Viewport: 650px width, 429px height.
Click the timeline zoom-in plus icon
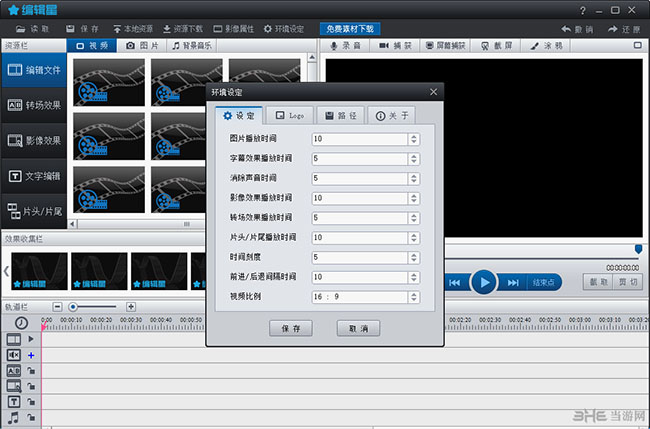[x=130, y=306]
